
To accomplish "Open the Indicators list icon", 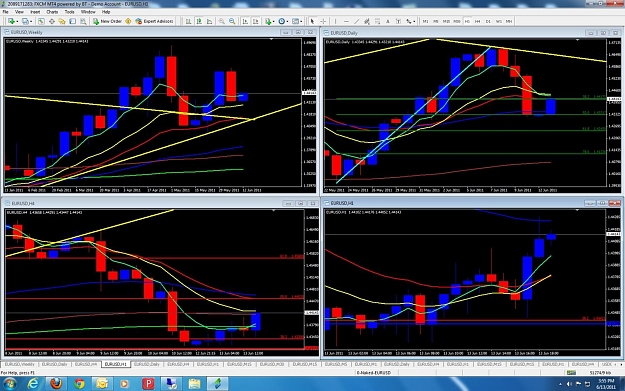I will [x=267, y=21].
